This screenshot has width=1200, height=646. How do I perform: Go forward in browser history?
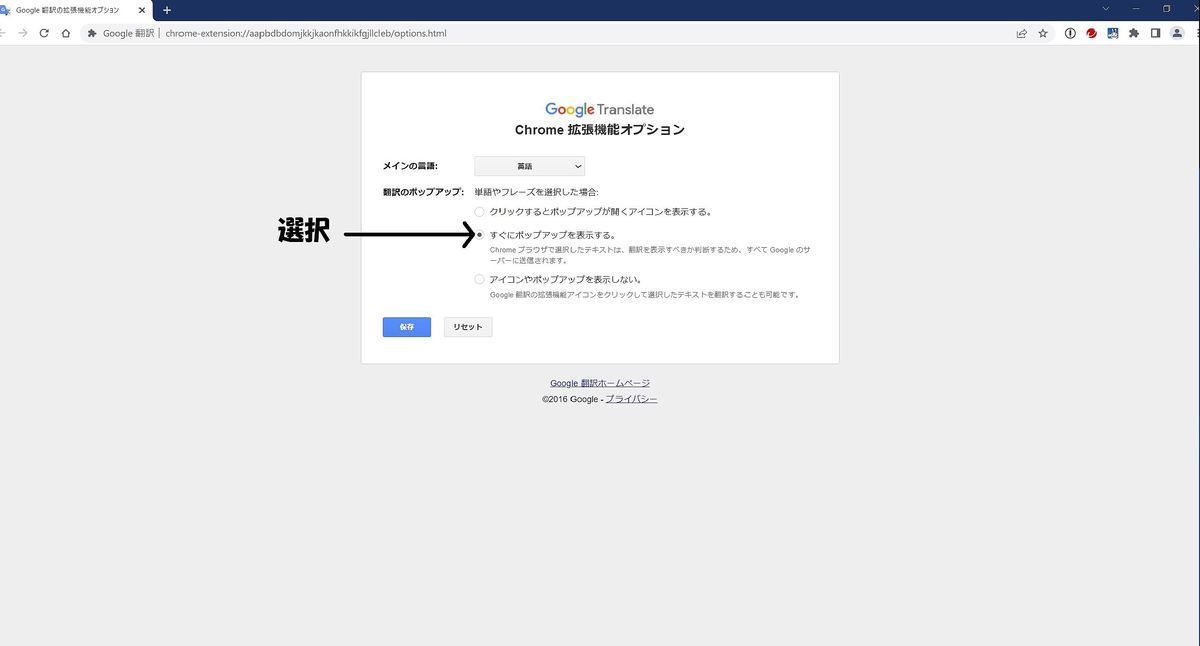(22, 33)
